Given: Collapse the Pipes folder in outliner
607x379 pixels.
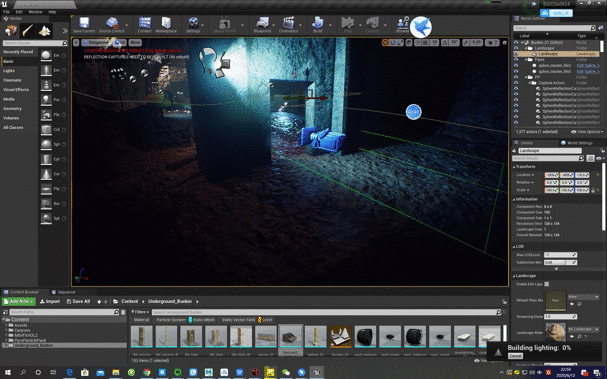Looking at the screenshot, I should [x=526, y=60].
